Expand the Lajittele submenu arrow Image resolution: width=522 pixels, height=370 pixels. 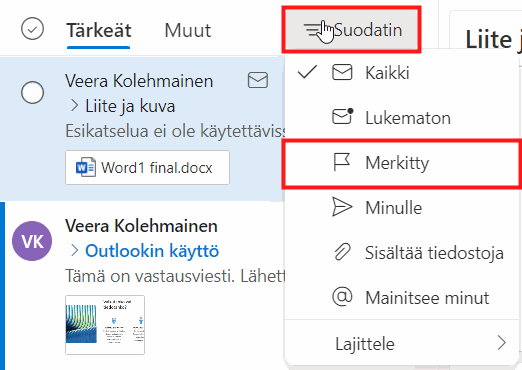[502, 343]
